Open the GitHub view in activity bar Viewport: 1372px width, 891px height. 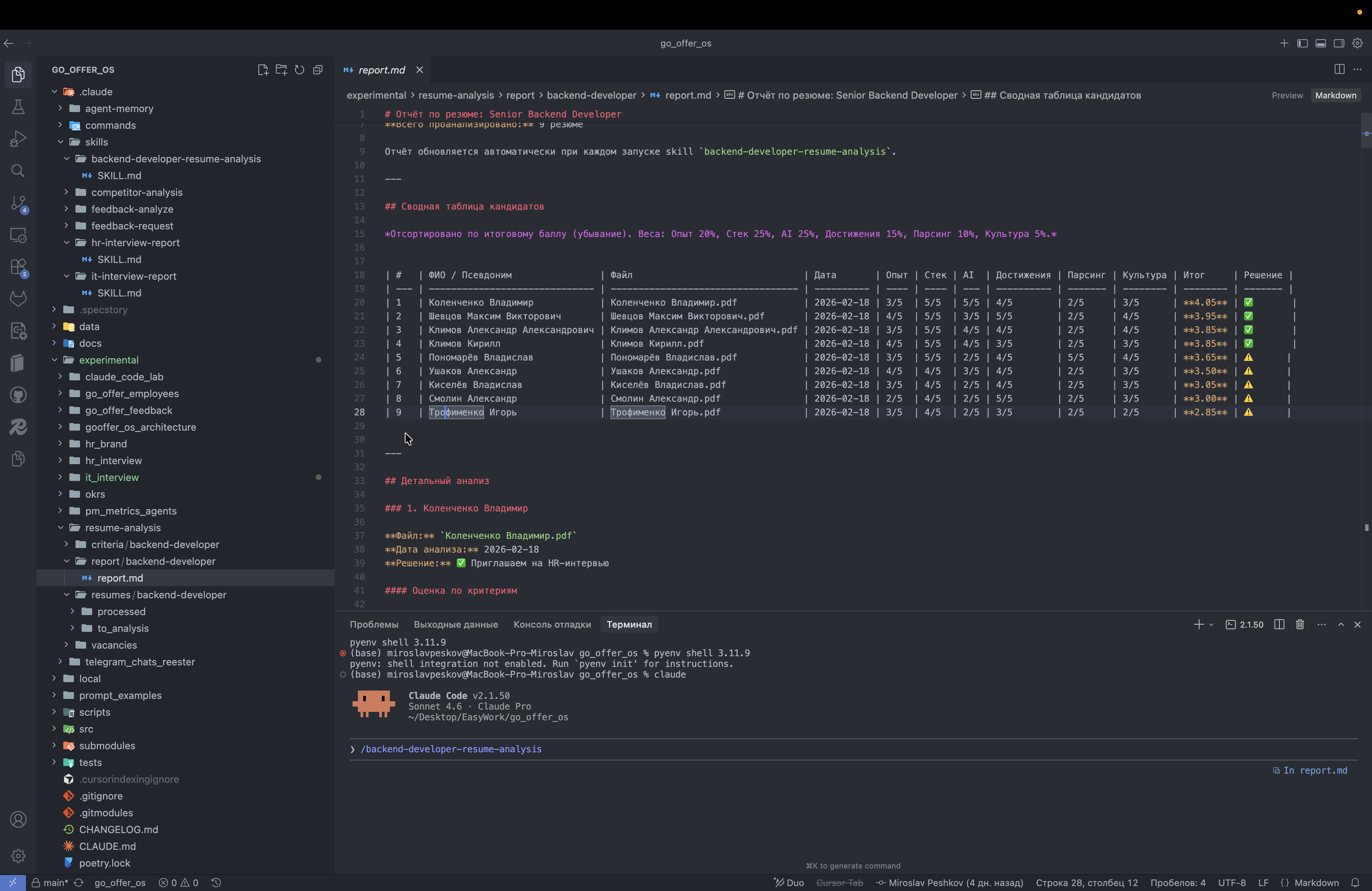[18, 395]
